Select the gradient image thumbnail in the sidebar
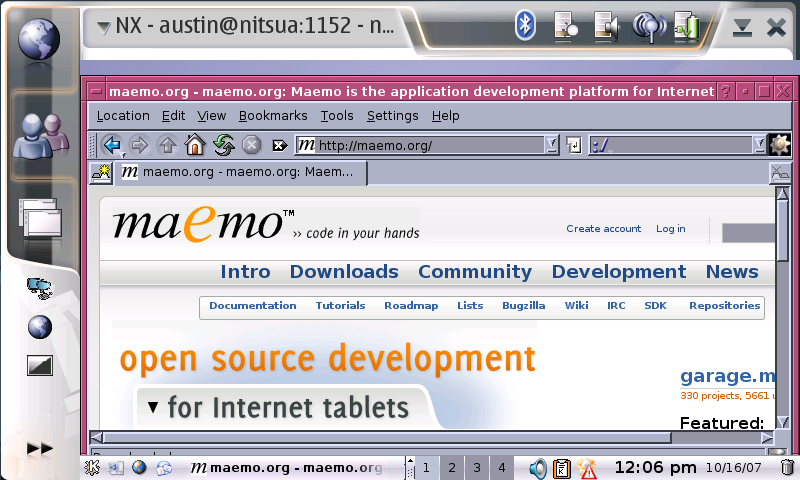The height and width of the screenshot is (480, 800). pyautogui.click(x=40, y=365)
